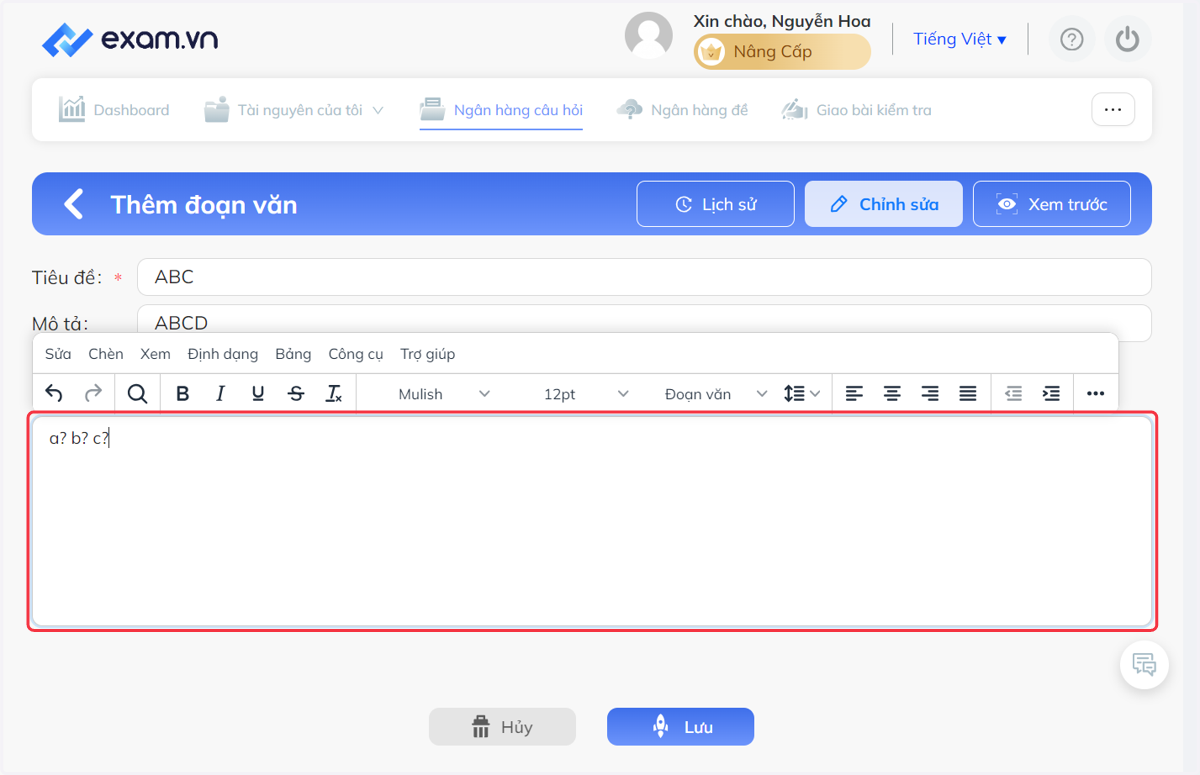Click the Hủy cancel button
The width and height of the screenshot is (1200, 775).
502,727
